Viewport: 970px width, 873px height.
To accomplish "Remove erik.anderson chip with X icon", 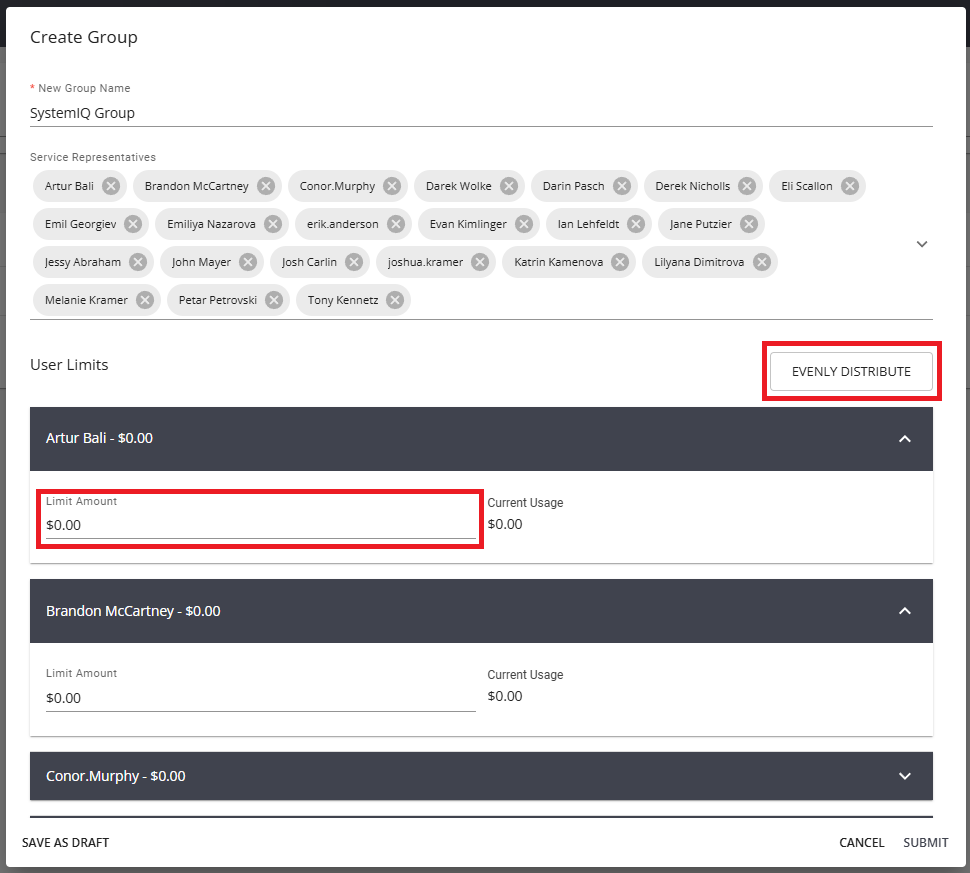I will [396, 224].
